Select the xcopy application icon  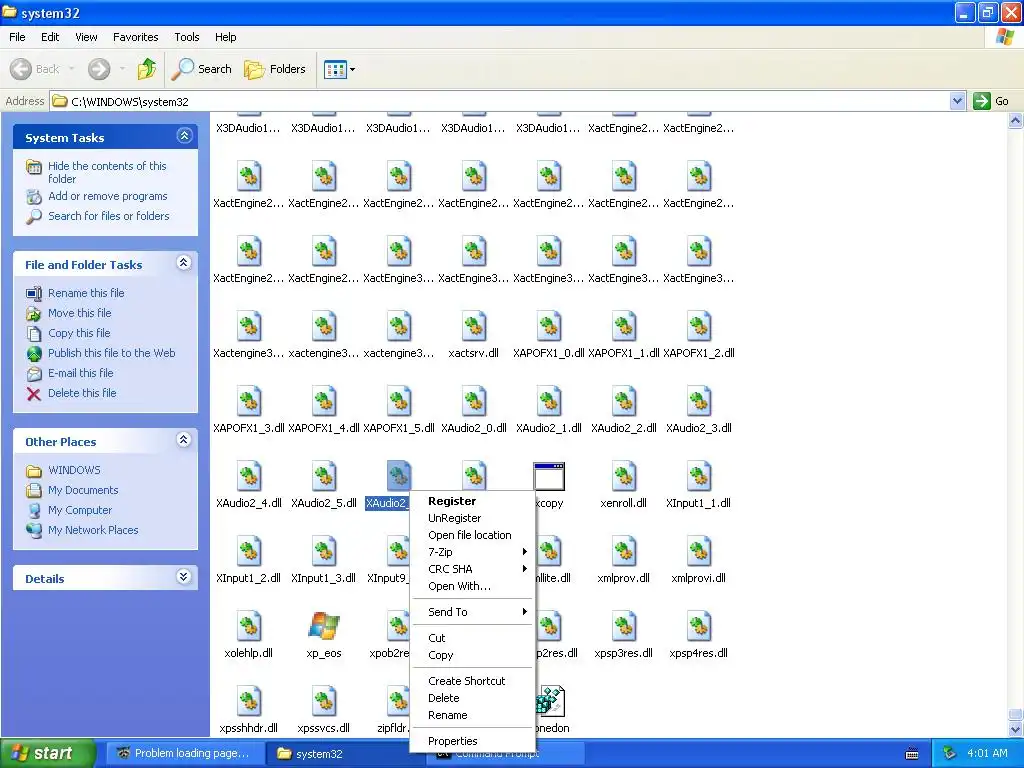(549, 476)
